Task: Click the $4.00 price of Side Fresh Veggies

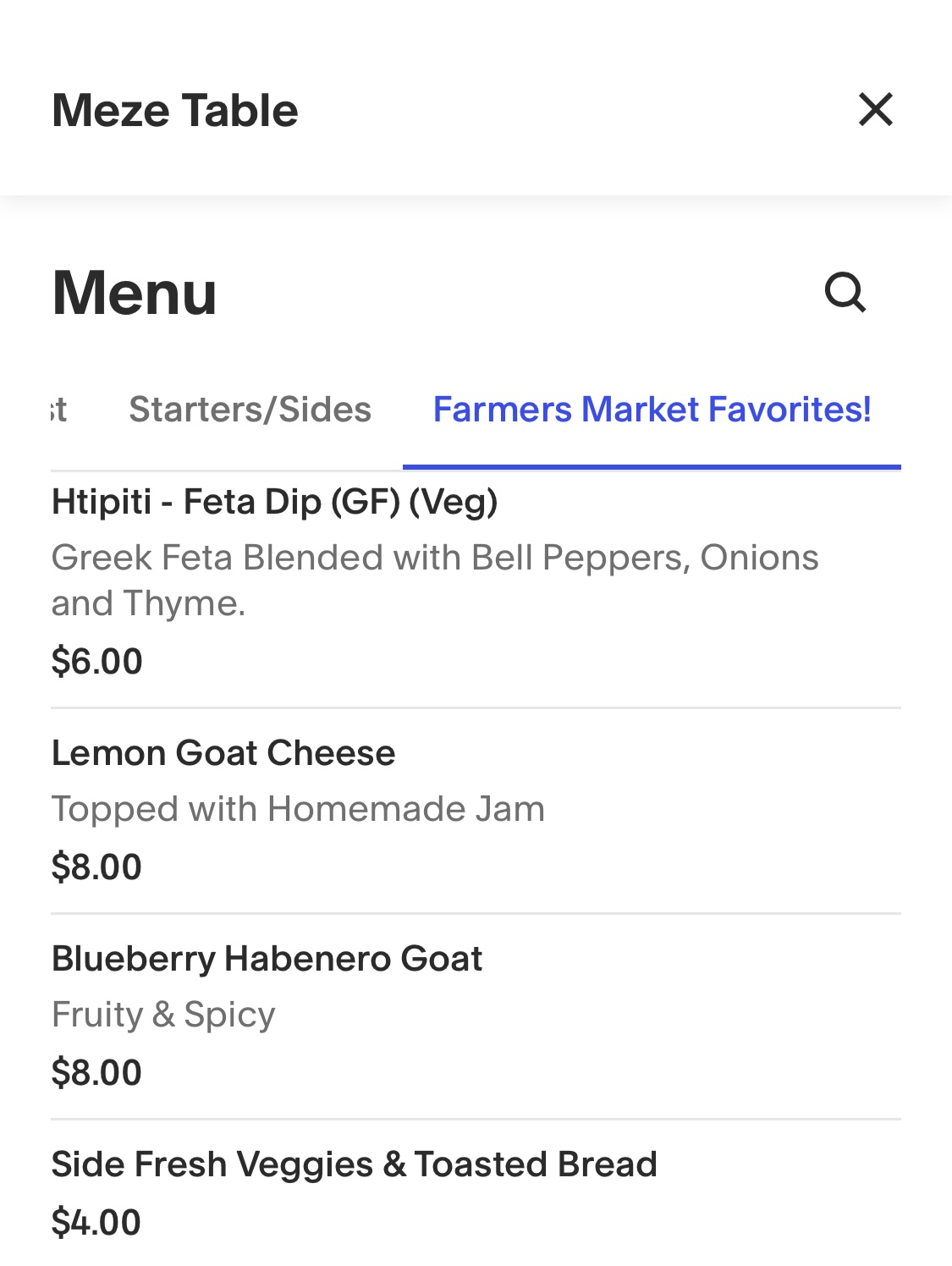Action: tap(96, 1222)
